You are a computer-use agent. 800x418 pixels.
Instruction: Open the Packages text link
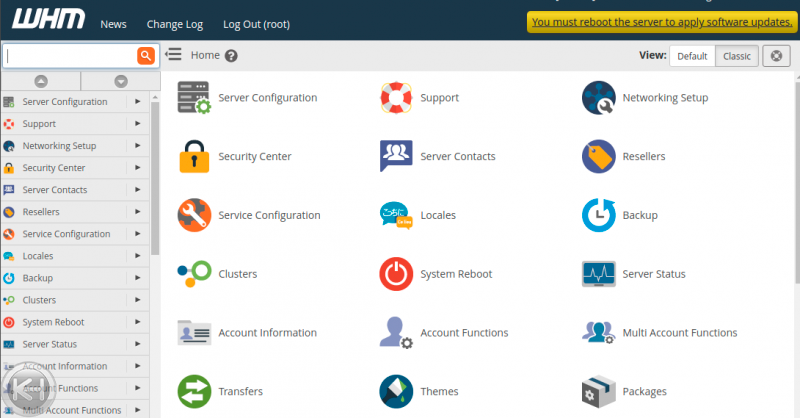point(644,391)
